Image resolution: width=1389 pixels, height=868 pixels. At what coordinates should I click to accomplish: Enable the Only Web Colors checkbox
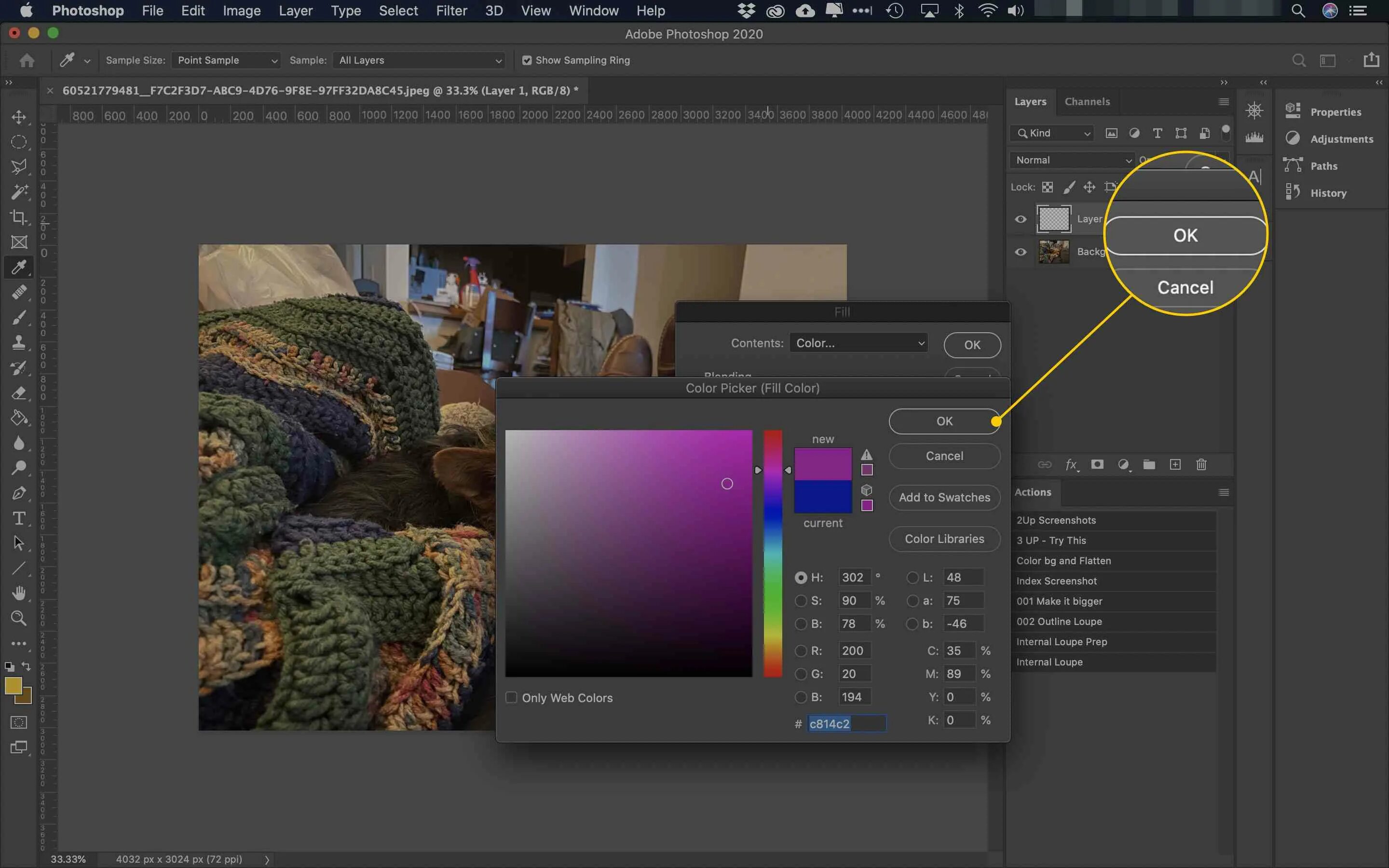click(x=511, y=697)
